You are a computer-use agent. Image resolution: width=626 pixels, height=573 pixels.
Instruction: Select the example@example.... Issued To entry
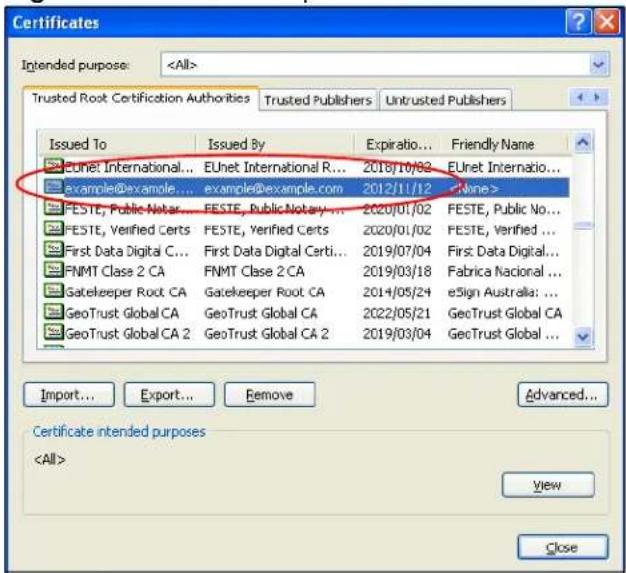(x=129, y=188)
